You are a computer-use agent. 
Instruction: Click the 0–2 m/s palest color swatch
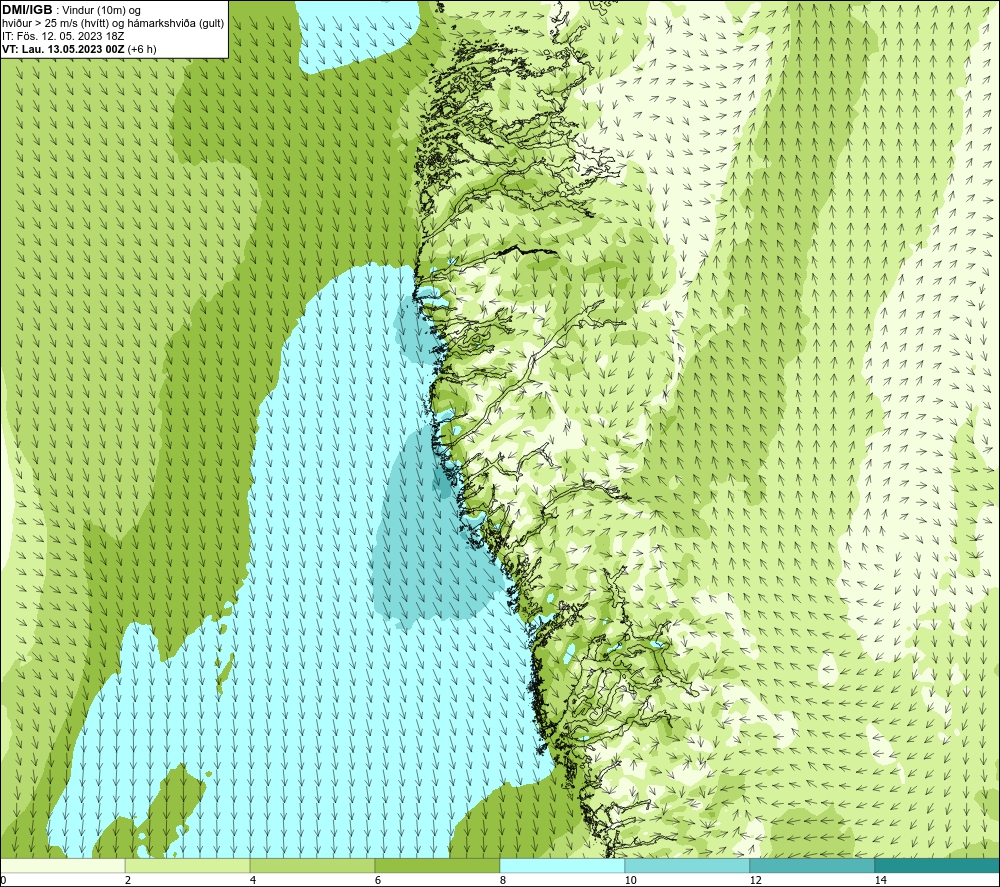62,865
